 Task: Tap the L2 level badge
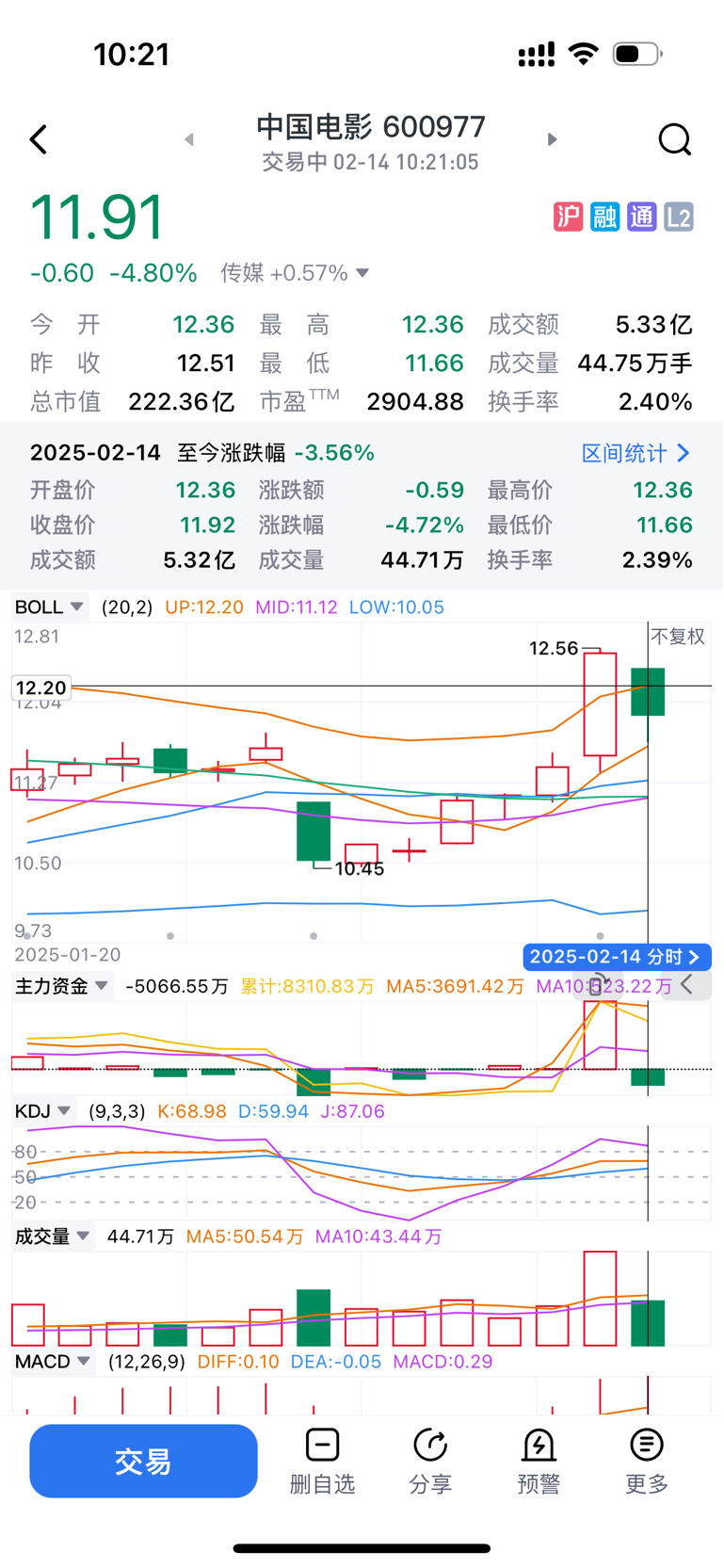pyautogui.click(x=679, y=218)
